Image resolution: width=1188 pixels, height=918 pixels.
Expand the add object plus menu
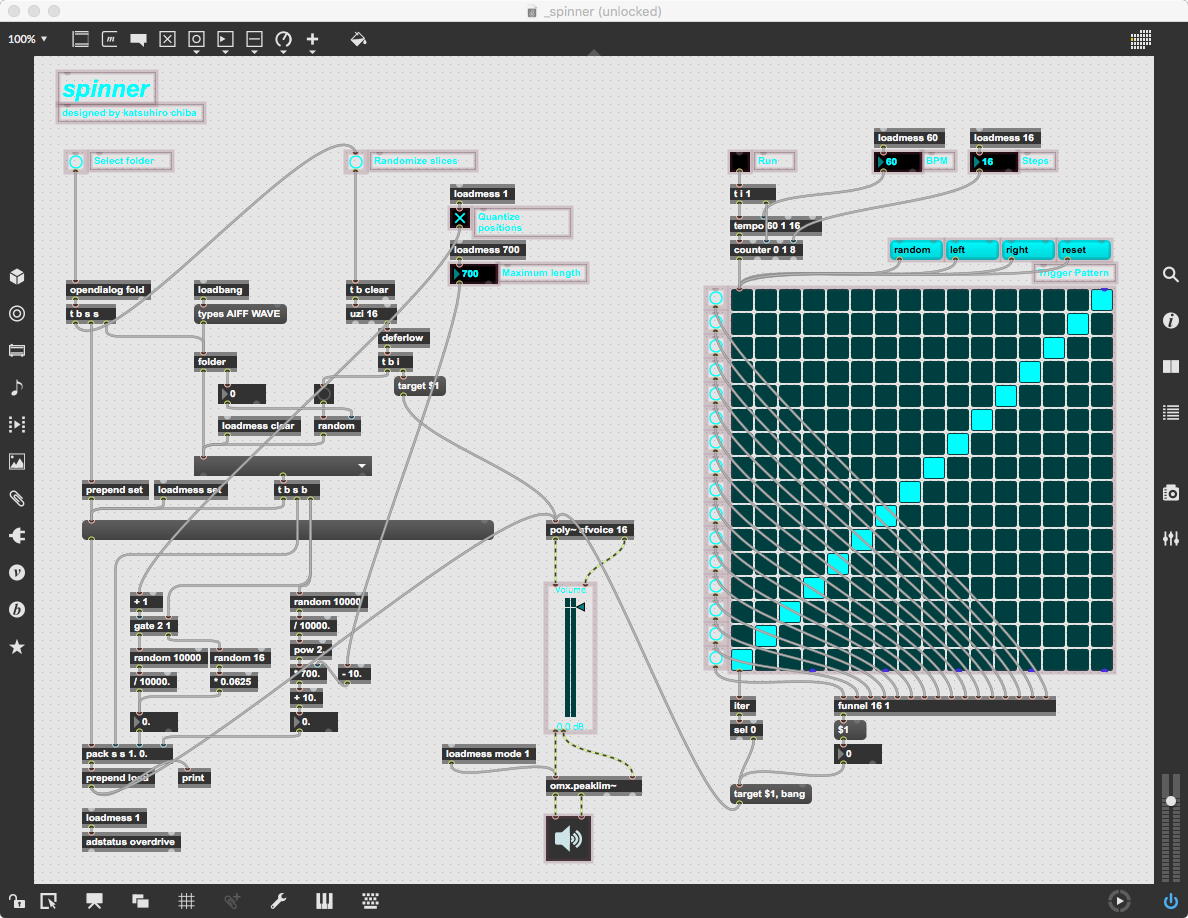coord(312,40)
